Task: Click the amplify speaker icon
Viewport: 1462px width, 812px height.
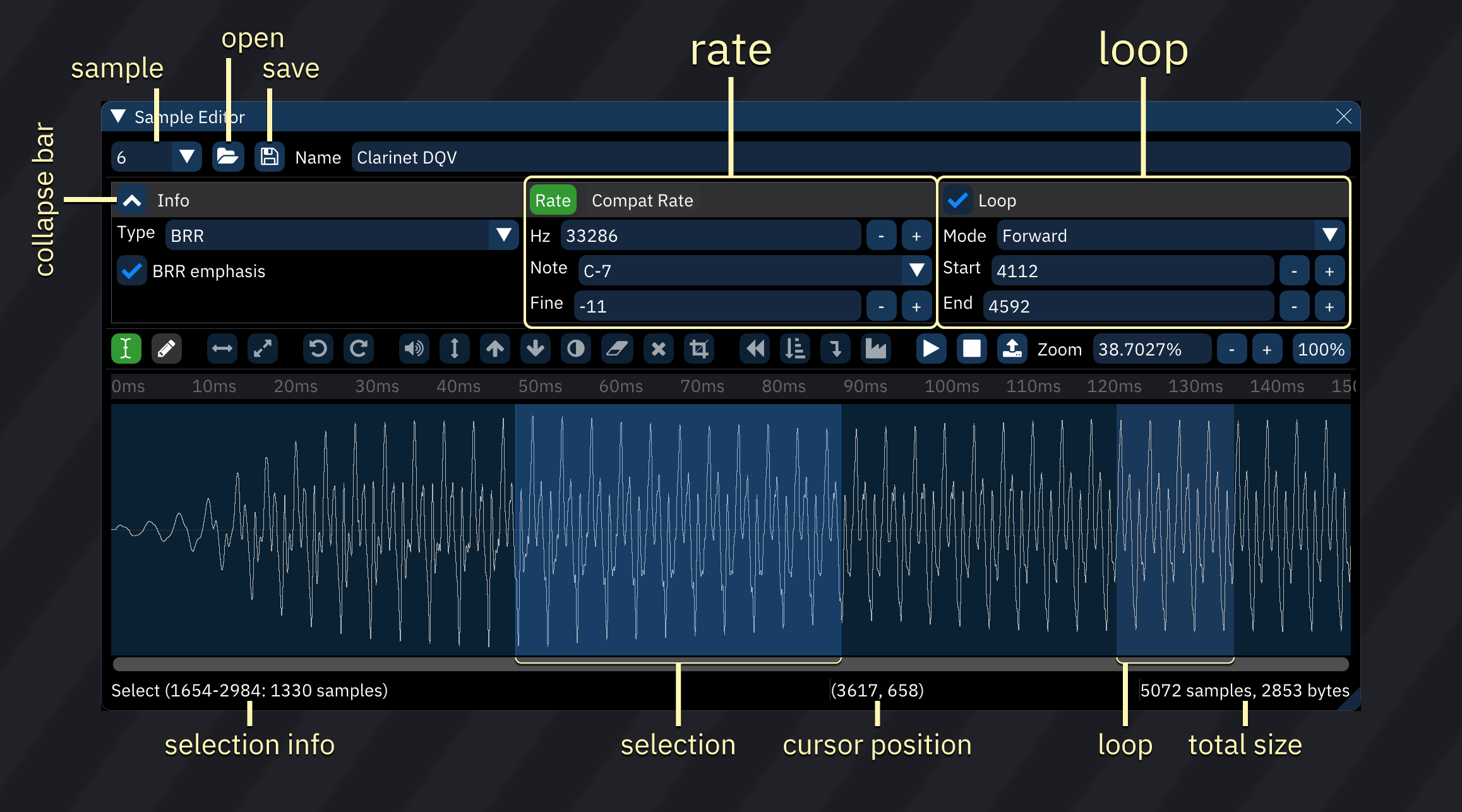Action: 414,349
